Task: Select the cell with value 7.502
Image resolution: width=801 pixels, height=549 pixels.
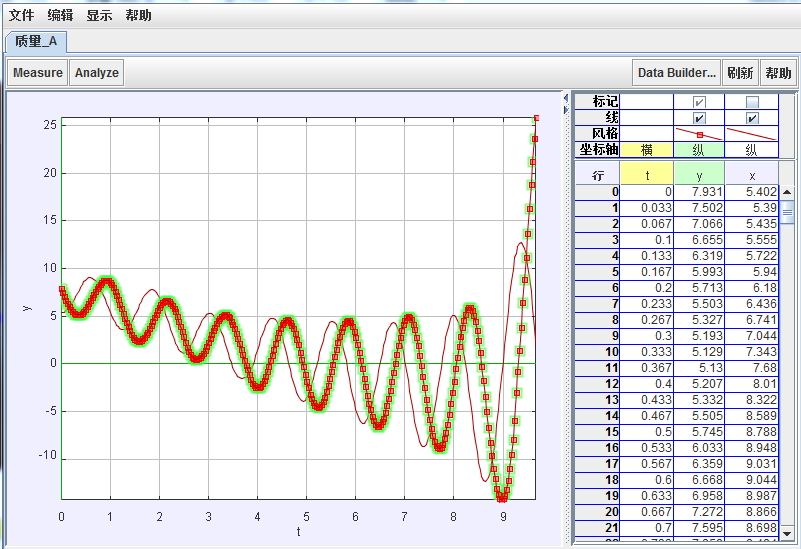Action: (699, 208)
